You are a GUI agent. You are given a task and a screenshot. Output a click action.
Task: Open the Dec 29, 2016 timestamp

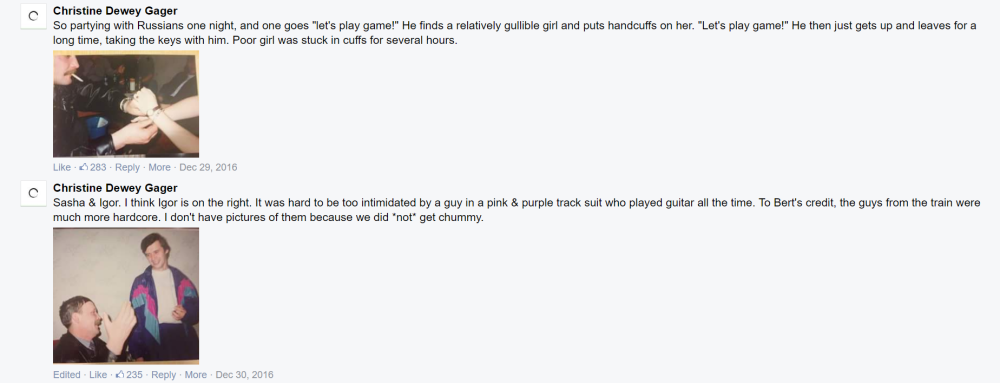pyautogui.click(x=208, y=167)
